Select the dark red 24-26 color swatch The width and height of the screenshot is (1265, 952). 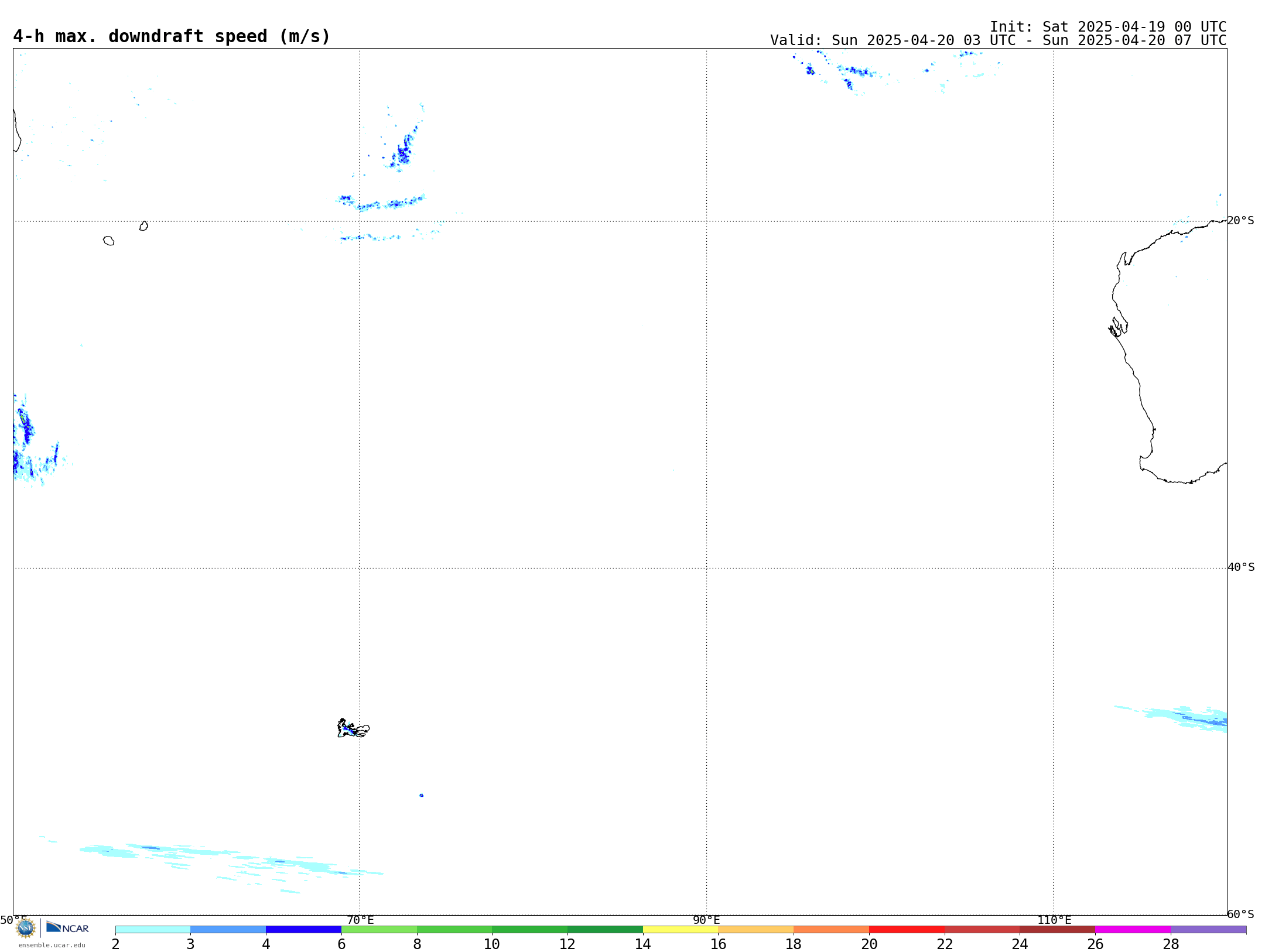click(x=1058, y=929)
